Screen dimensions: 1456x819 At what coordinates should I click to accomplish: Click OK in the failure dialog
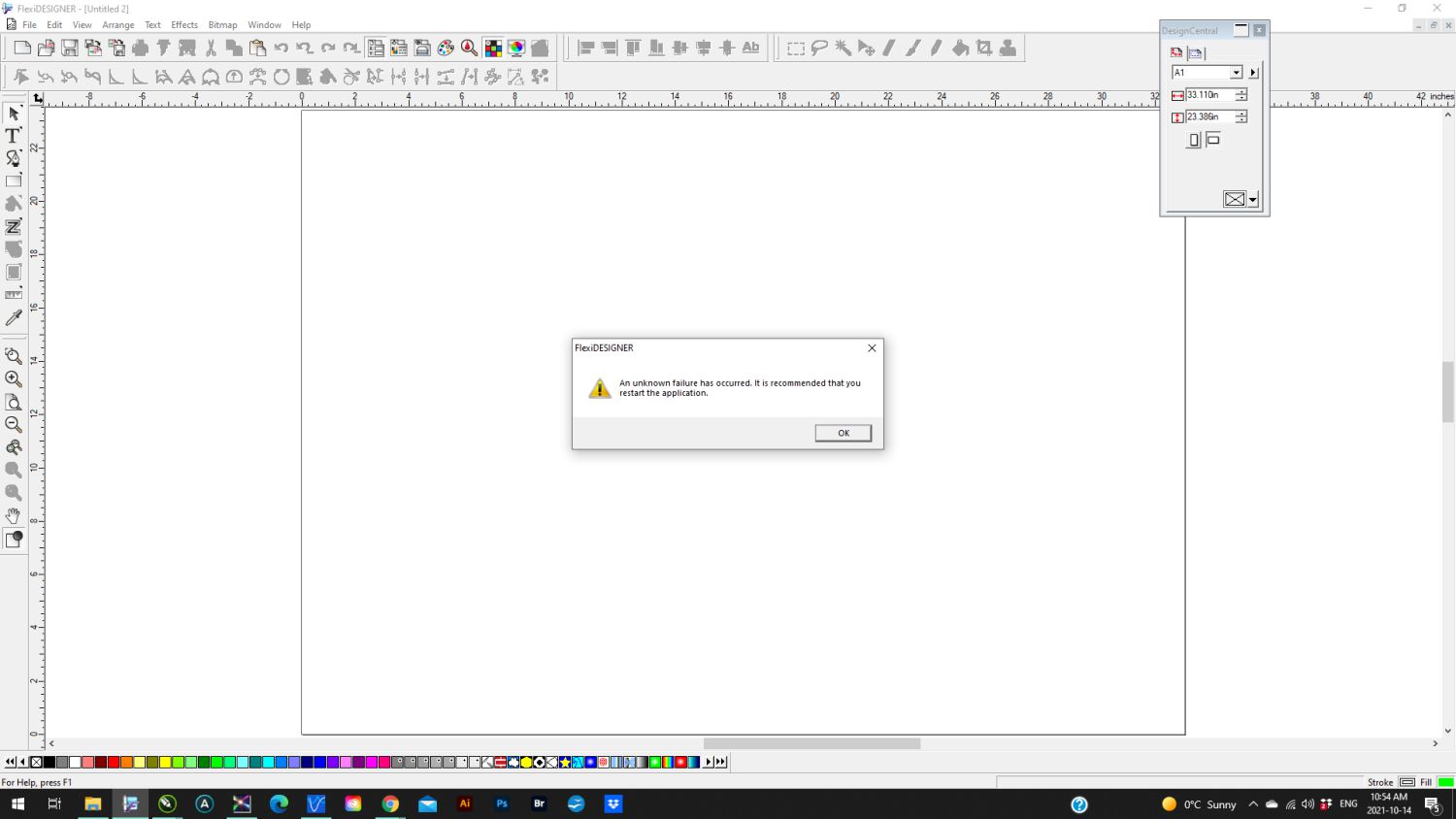843,433
